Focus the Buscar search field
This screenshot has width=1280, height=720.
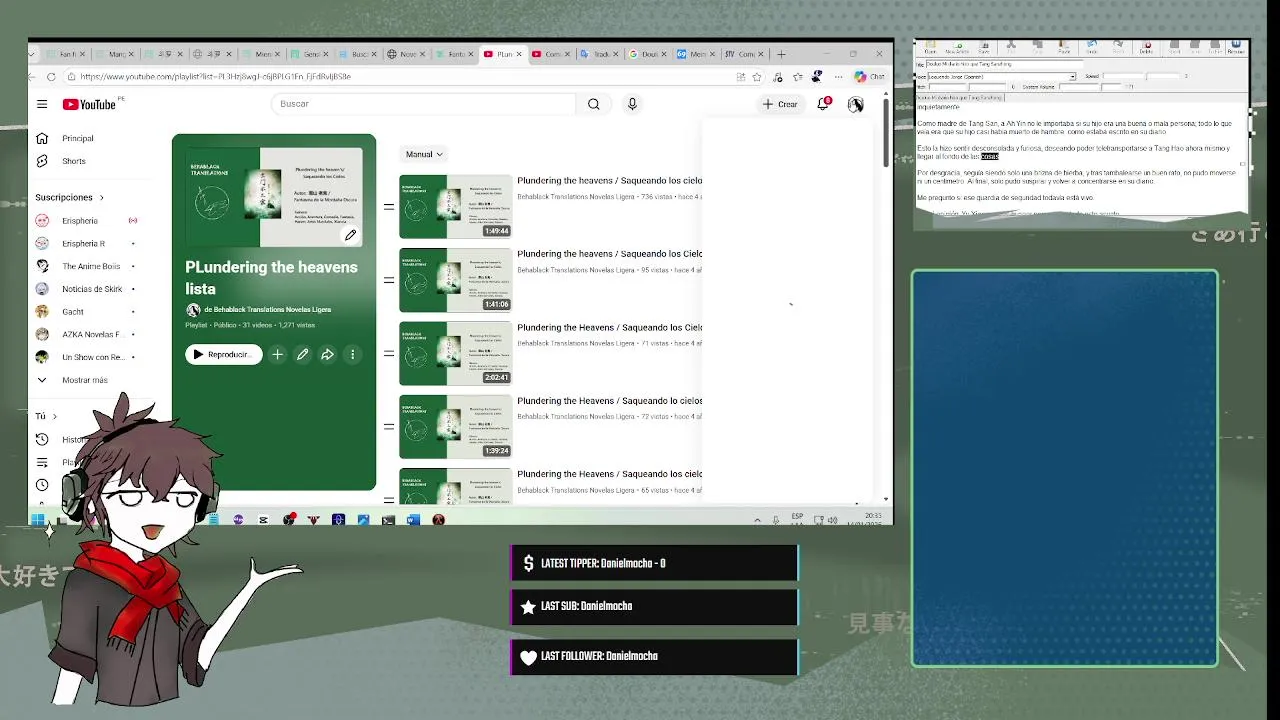pos(424,104)
